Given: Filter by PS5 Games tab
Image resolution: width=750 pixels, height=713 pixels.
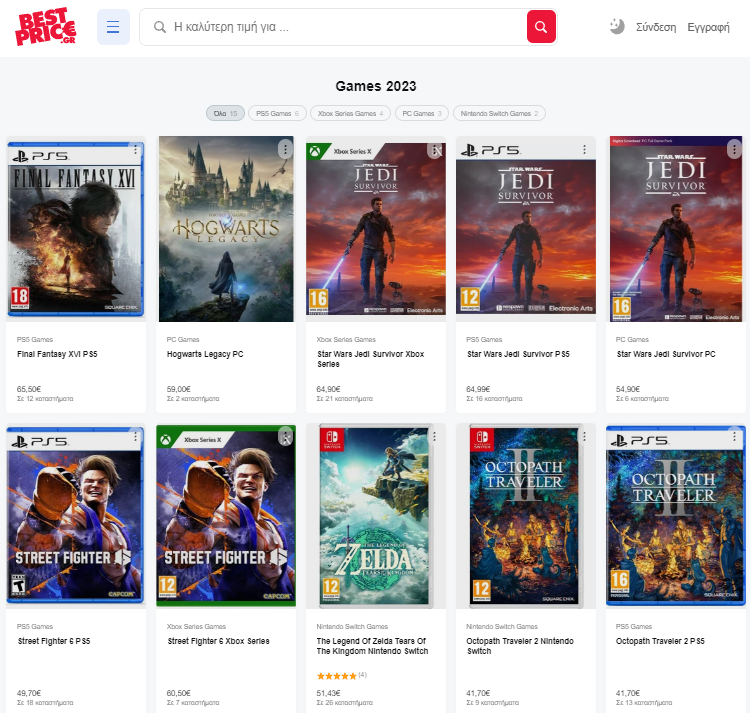Looking at the screenshot, I should coord(277,113).
